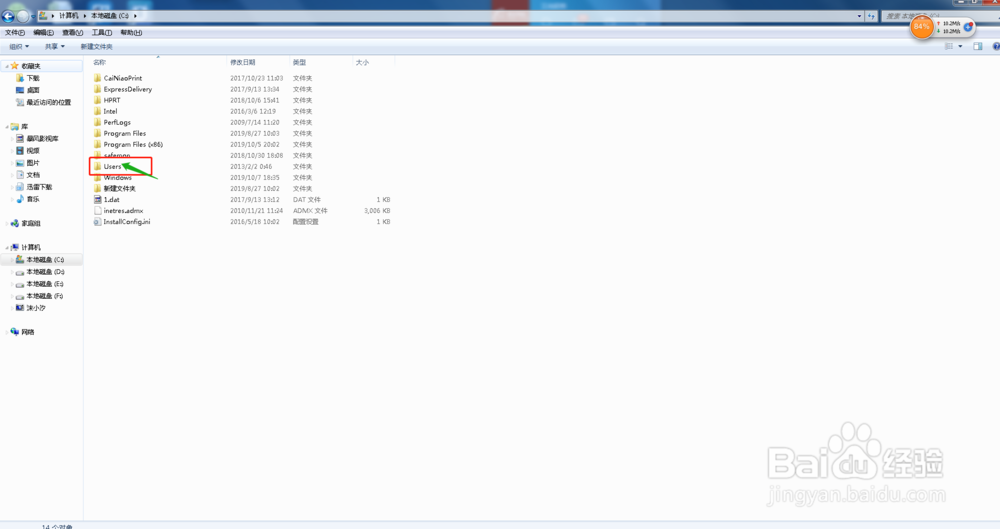
Task: Click 本地磁盘 (C:) in the address breadcrumb
Action: 110,15
